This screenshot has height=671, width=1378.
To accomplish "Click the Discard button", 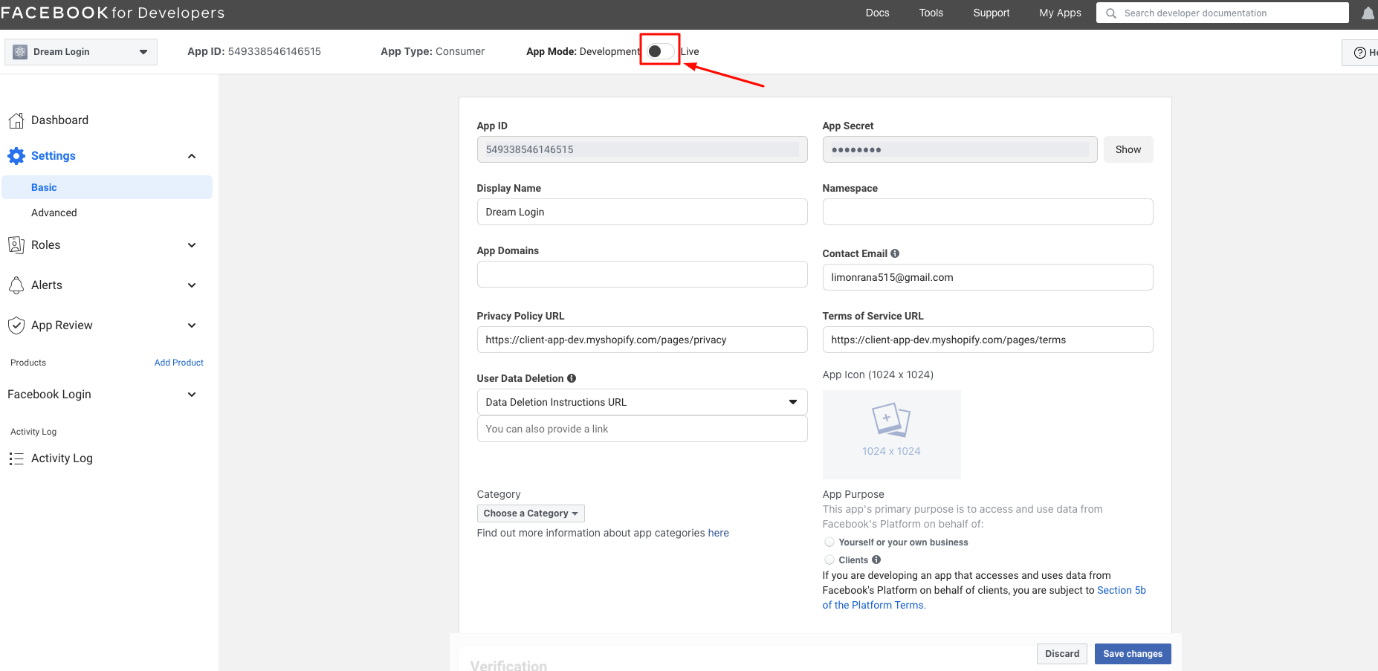I will 1062,654.
